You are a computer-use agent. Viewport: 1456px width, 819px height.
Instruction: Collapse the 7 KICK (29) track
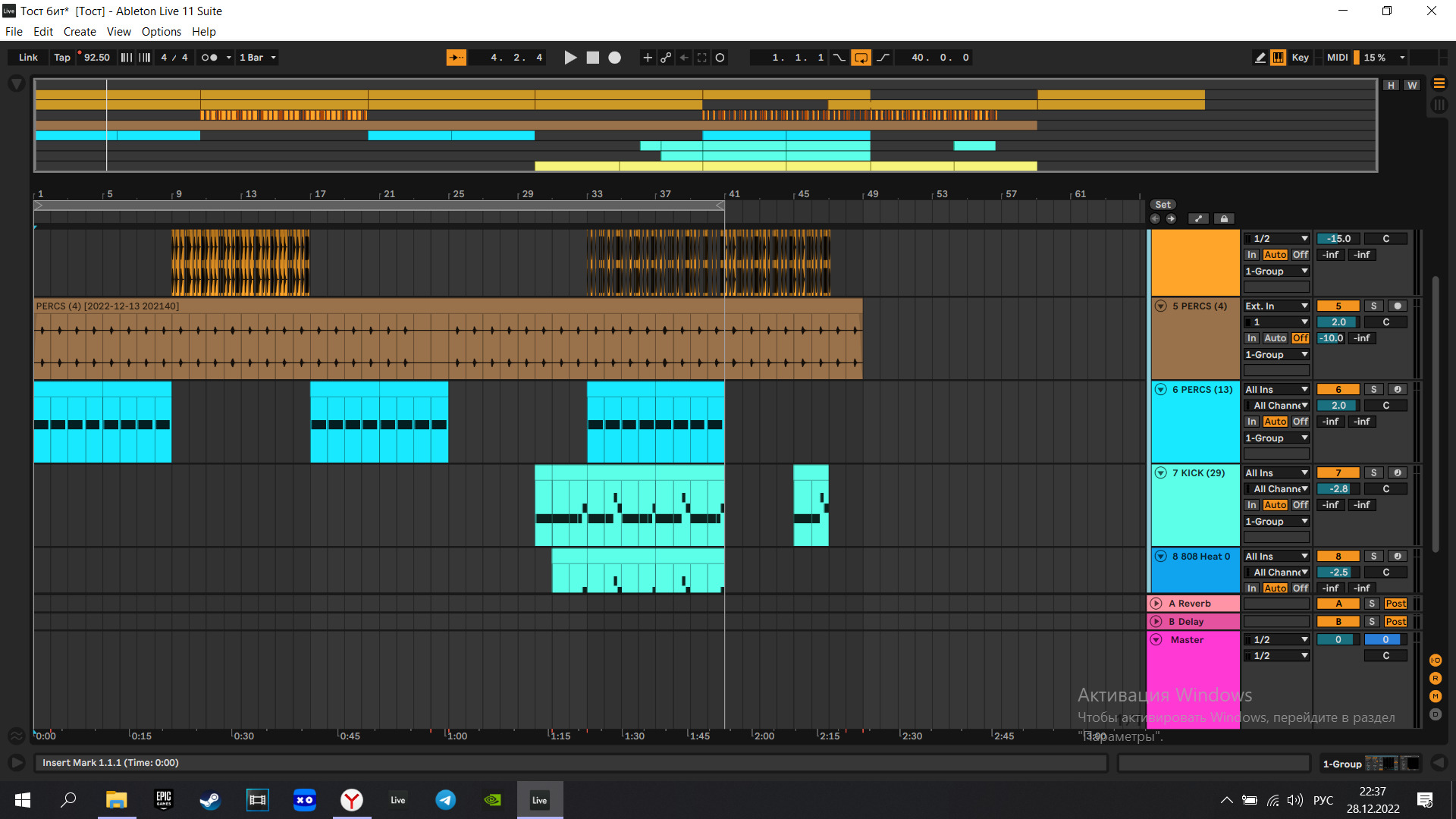[1160, 473]
